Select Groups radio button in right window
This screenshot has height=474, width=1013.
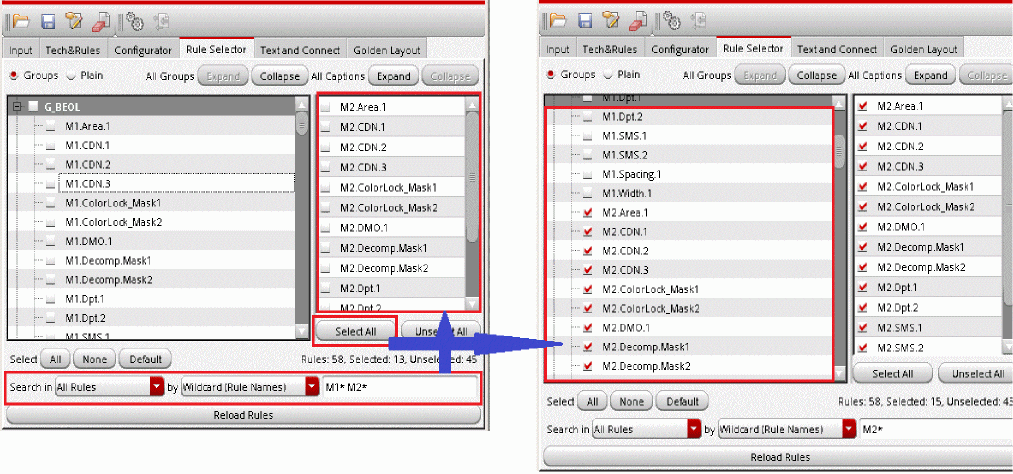550,75
